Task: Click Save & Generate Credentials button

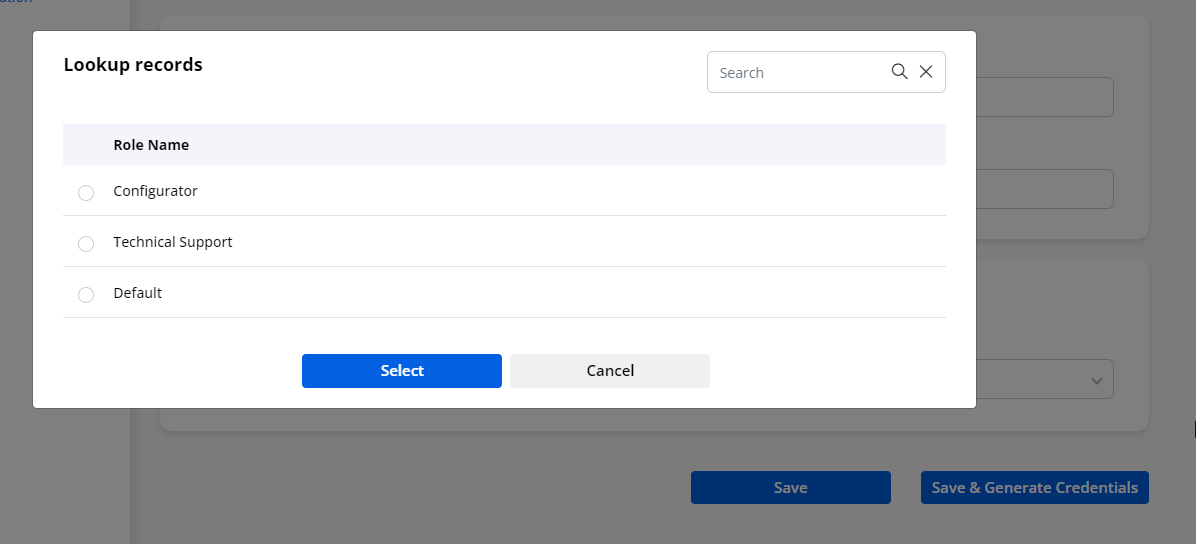Action: [x=1034, y=487]
